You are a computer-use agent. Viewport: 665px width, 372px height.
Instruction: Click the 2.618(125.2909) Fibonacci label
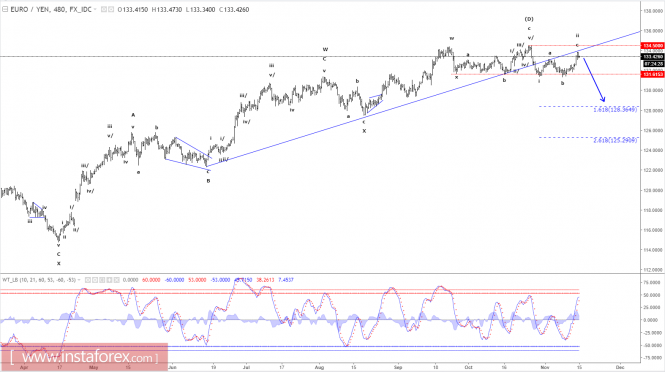(x=615, y=140)
